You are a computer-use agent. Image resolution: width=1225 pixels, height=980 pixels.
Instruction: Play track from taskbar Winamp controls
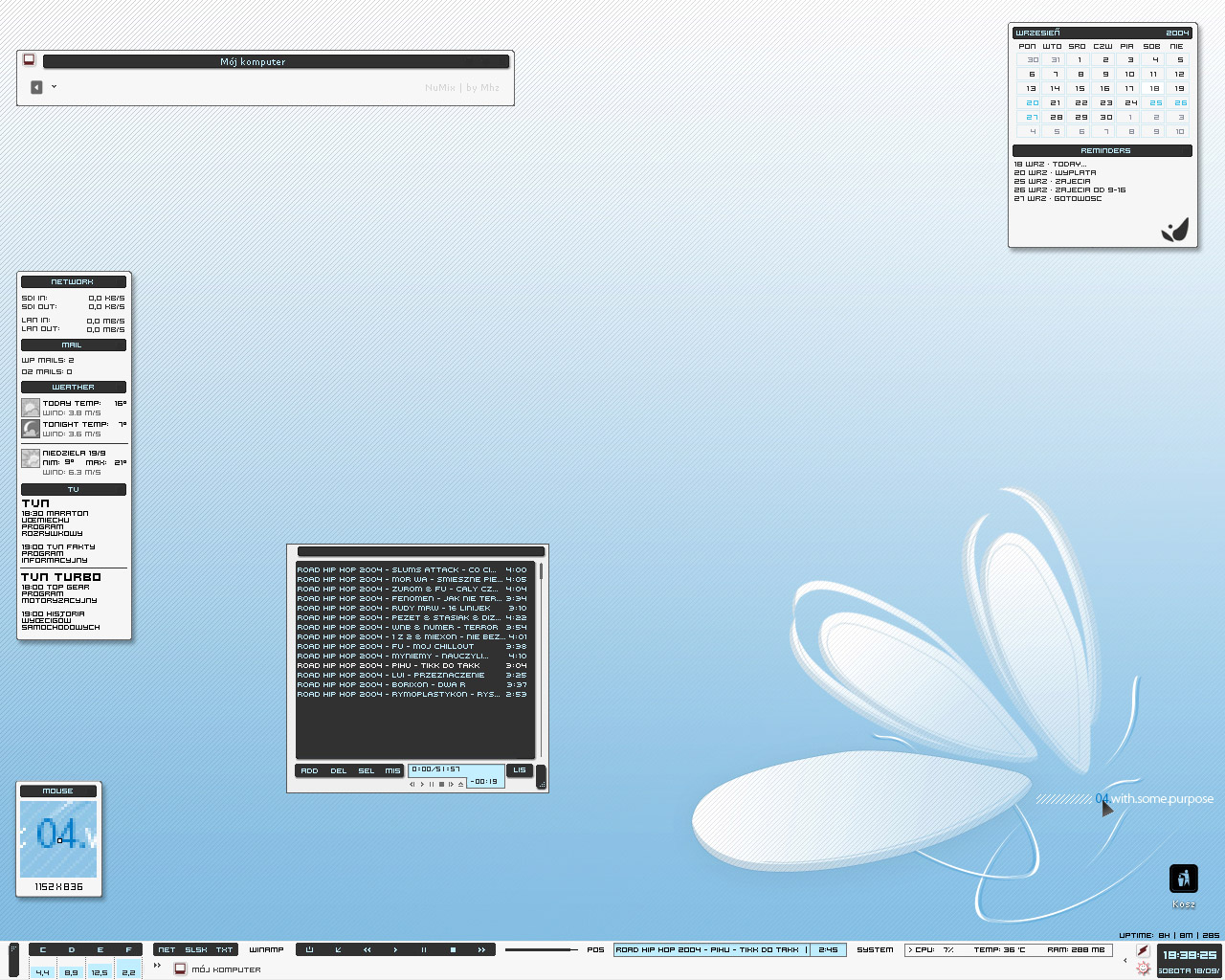395,950
